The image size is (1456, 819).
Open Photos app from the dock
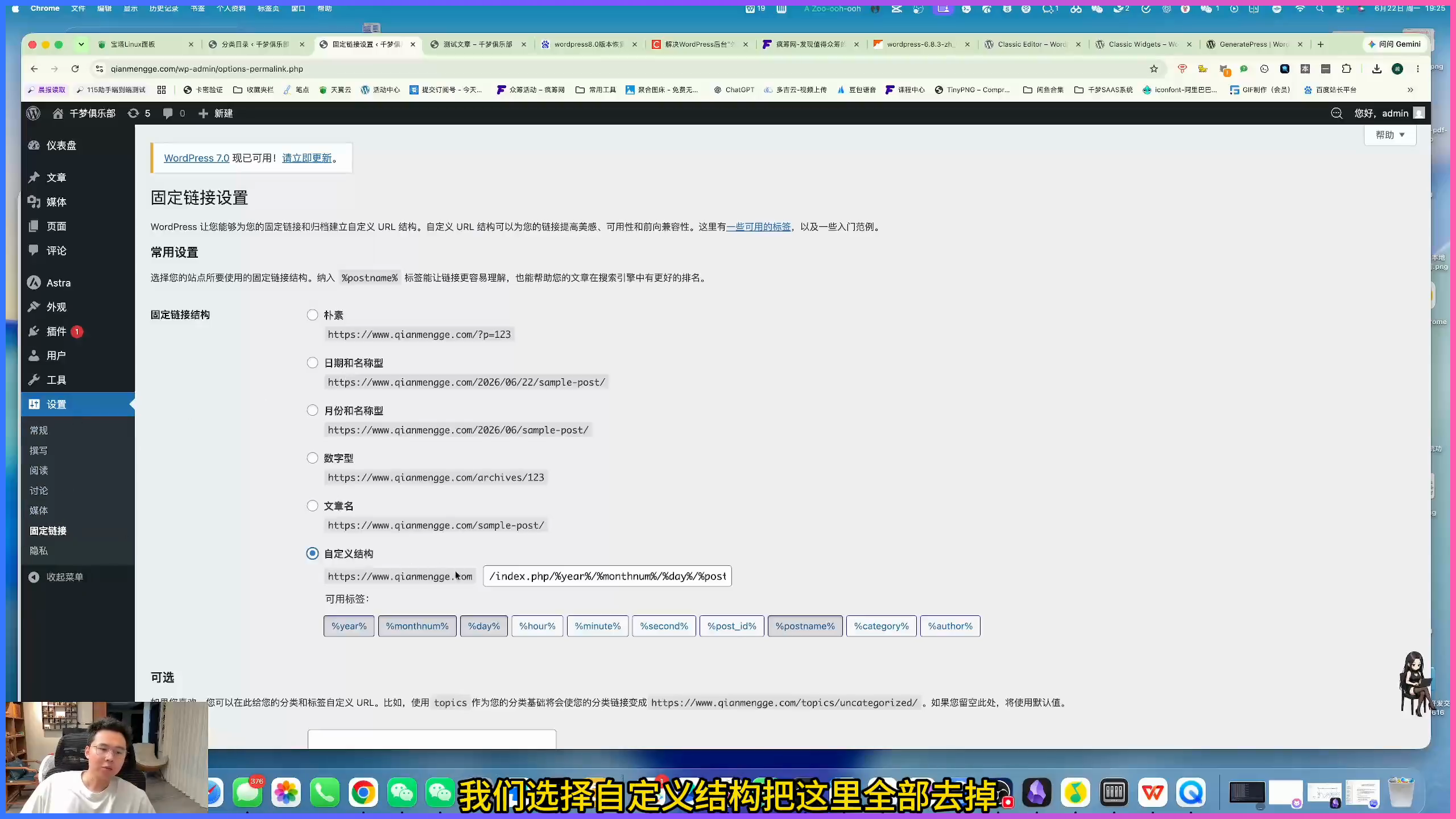pyautogui.click(x=286, y=792)
